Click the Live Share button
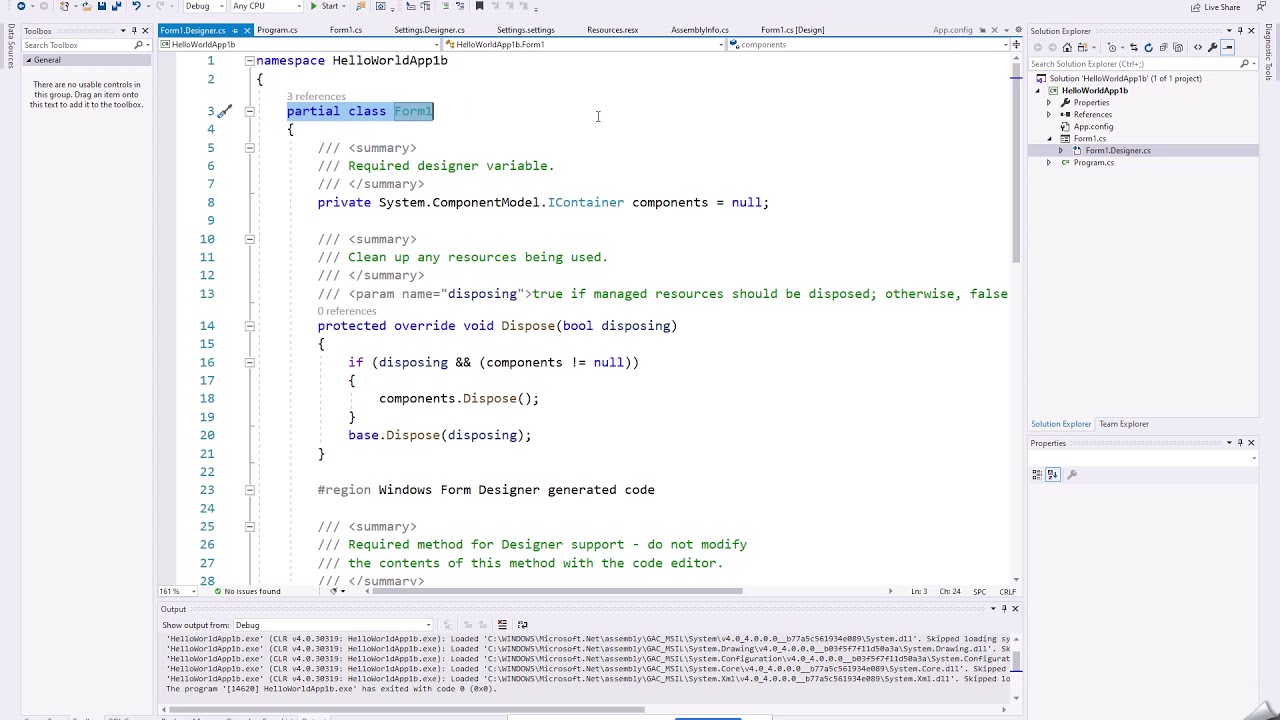 click(x=1215, y=7)
